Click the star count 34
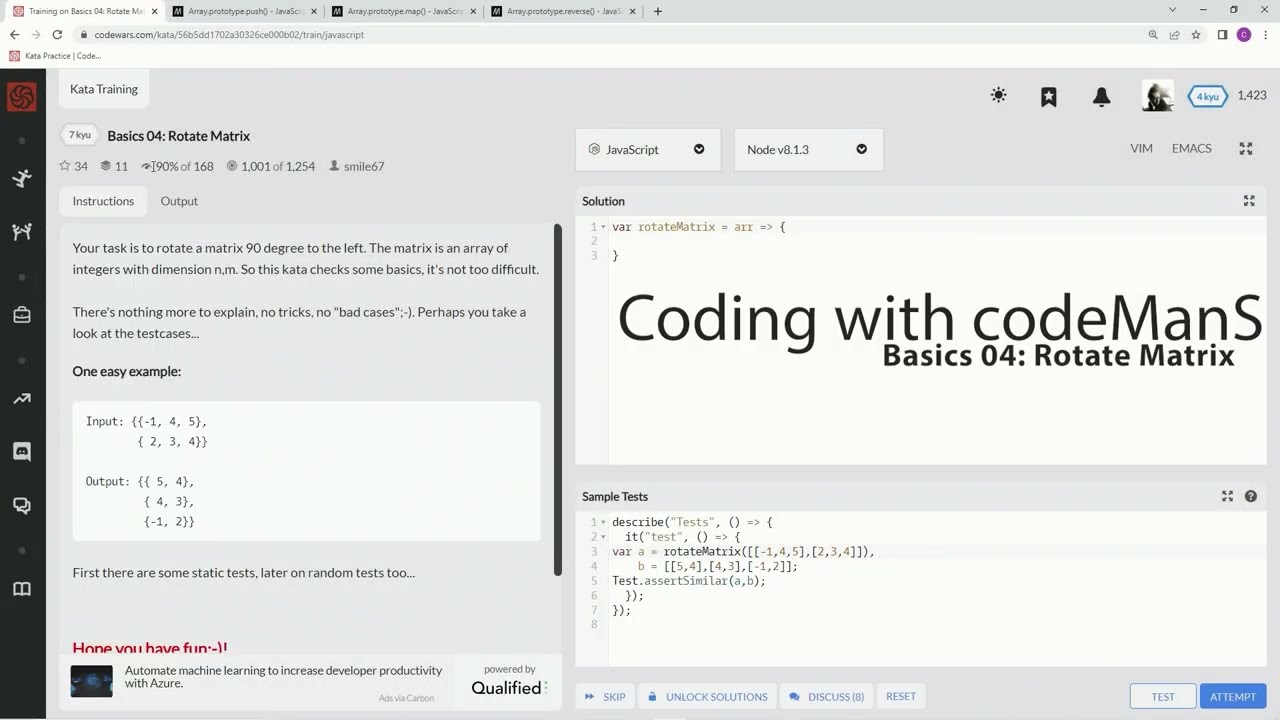Screen dimensions: 1280x720 click(74, 166)
